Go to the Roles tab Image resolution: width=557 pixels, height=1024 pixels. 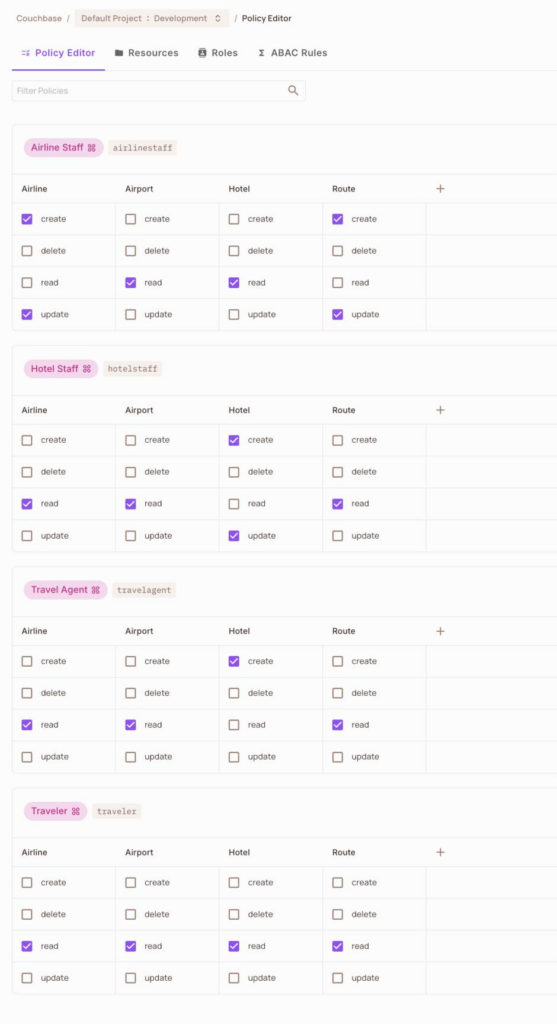pos(218,53)
